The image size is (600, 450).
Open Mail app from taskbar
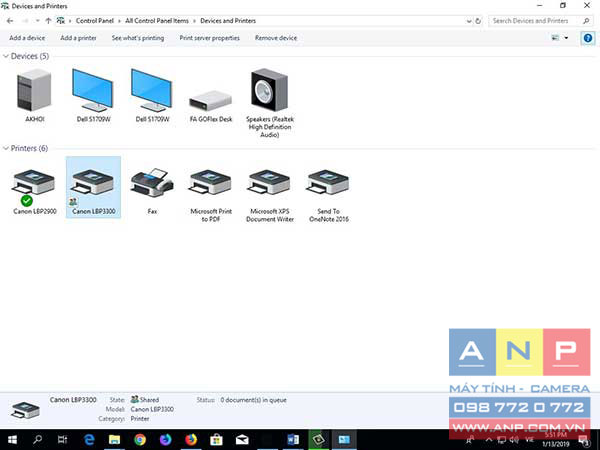click(x=242, y=440)
